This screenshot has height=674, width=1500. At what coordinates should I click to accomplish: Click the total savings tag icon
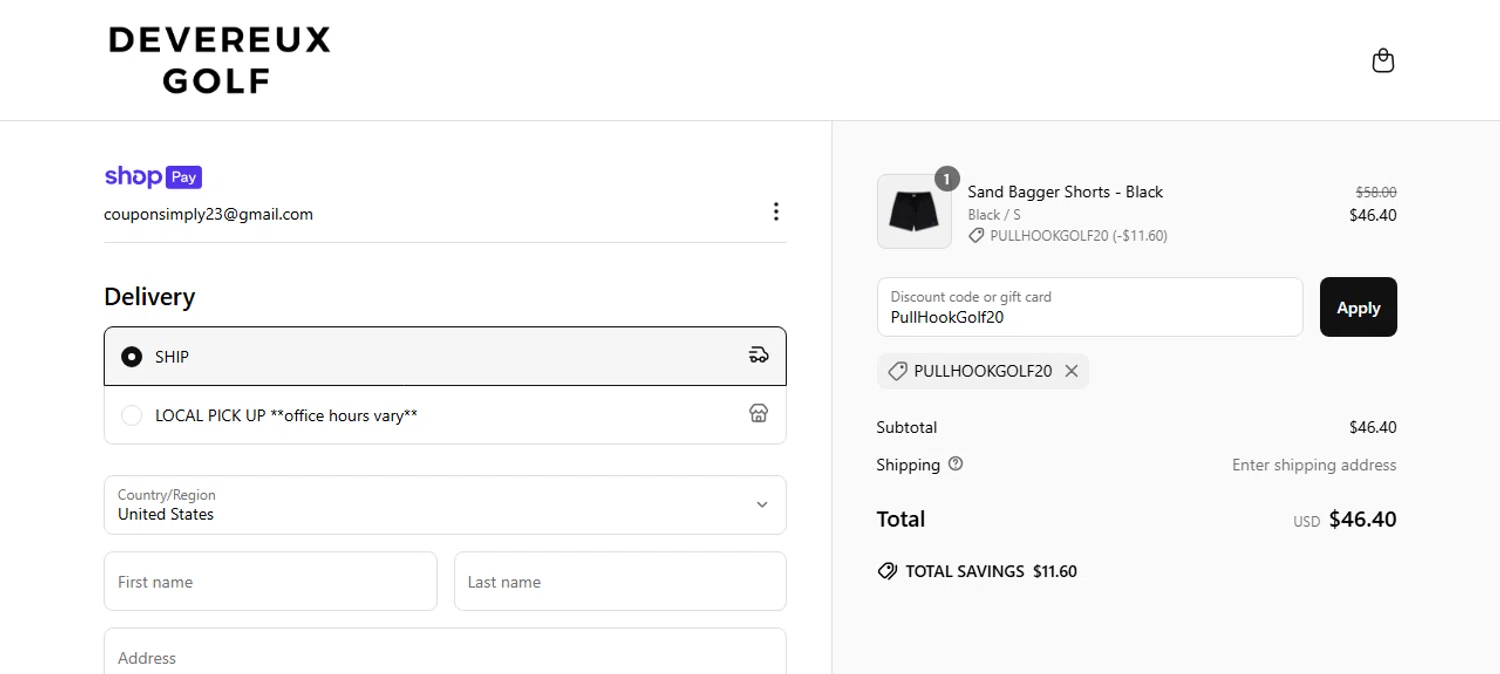pos(887,571)
